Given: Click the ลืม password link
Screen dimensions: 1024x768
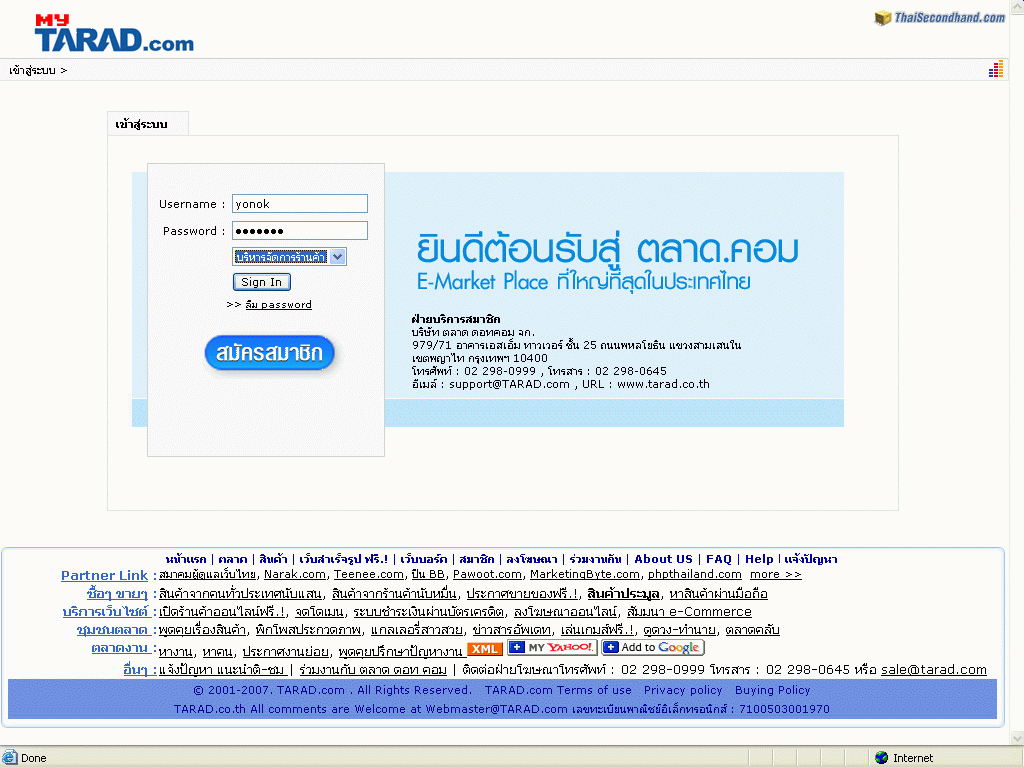Looking at the screenshot, I should point(278,305).
